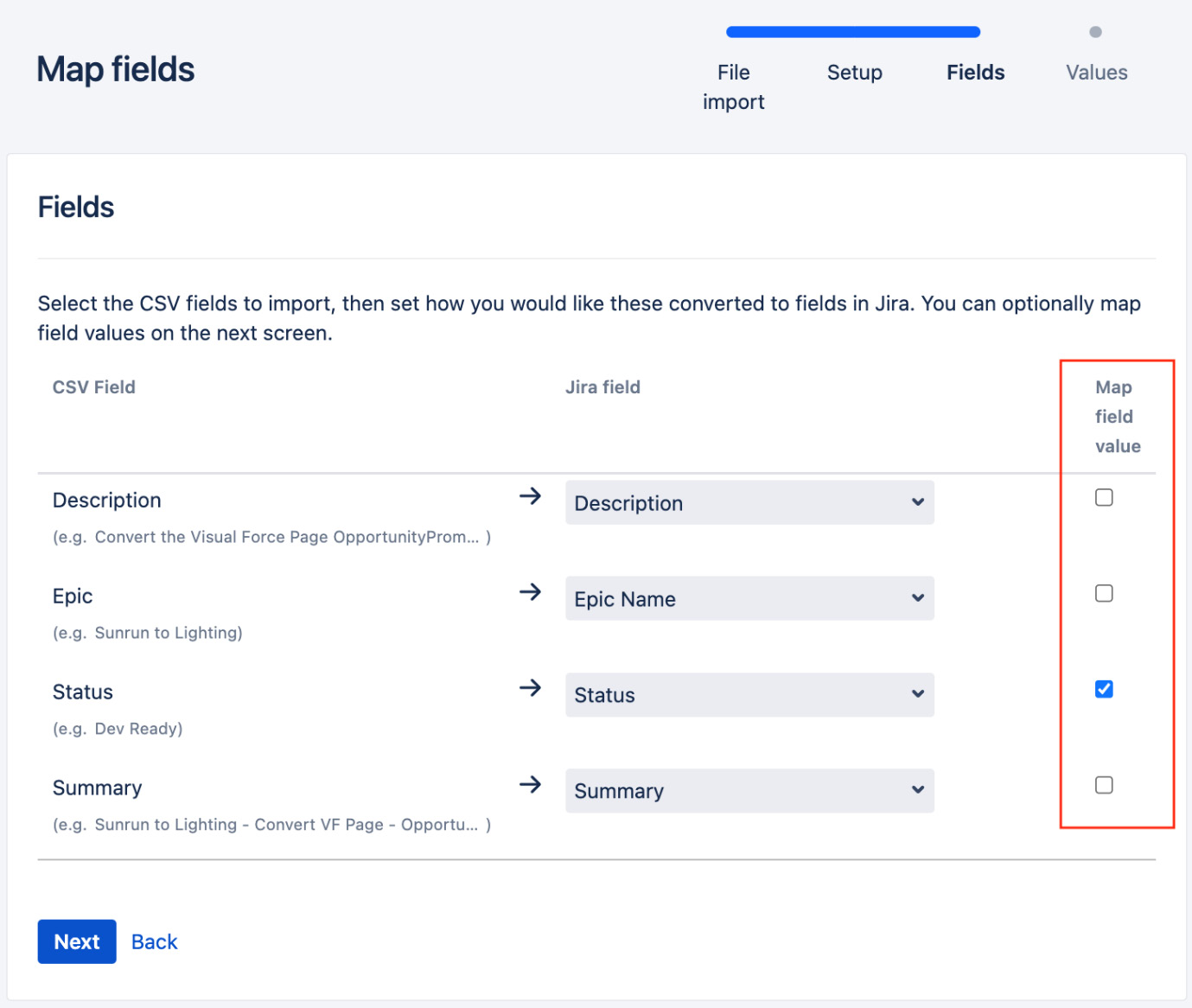This screenshot has height=1008, width=1192.
Task: Expand the Epic Name Jira field dropdown
Action: tap(749, 599)
